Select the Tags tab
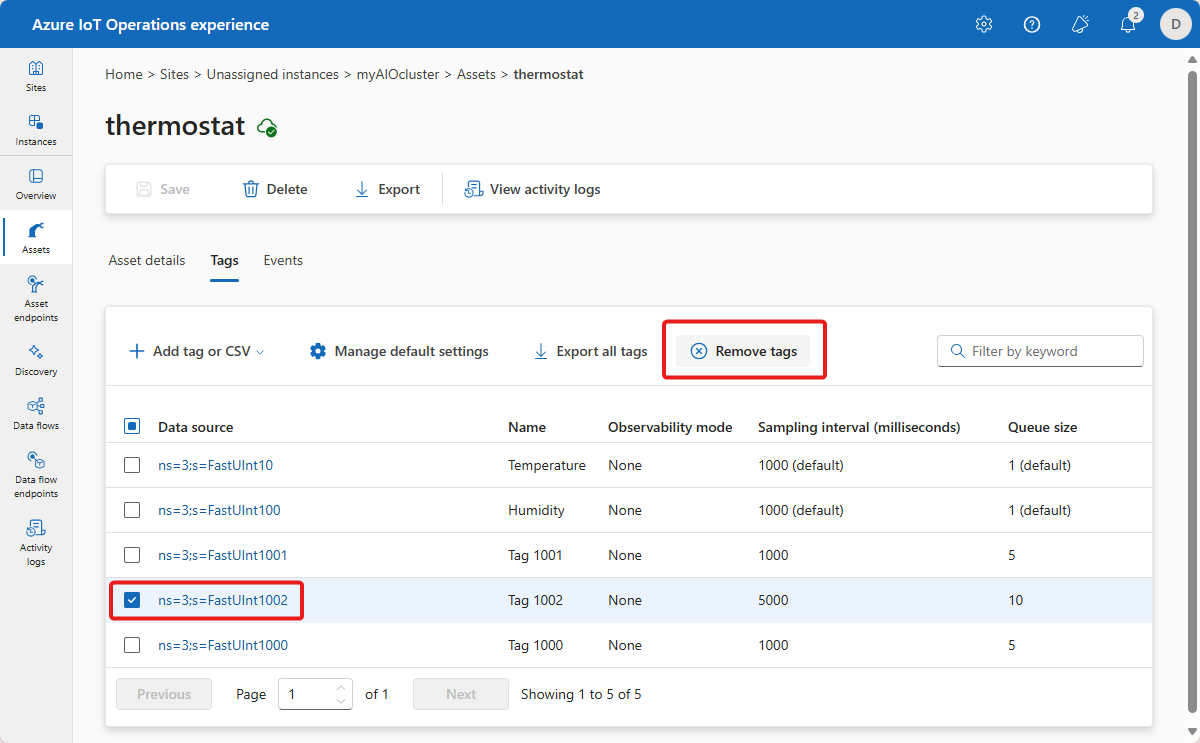 click(224, 260)
